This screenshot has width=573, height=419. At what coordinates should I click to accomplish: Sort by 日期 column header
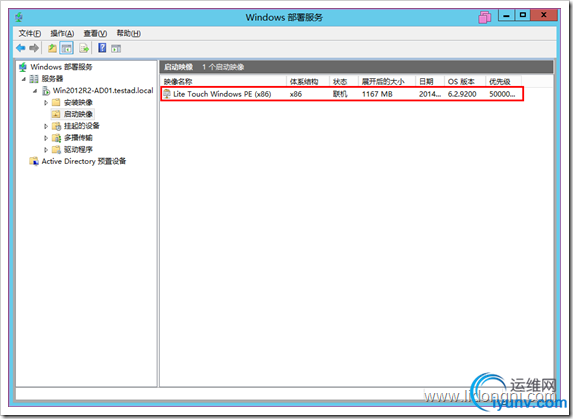[x=430, y=81]
